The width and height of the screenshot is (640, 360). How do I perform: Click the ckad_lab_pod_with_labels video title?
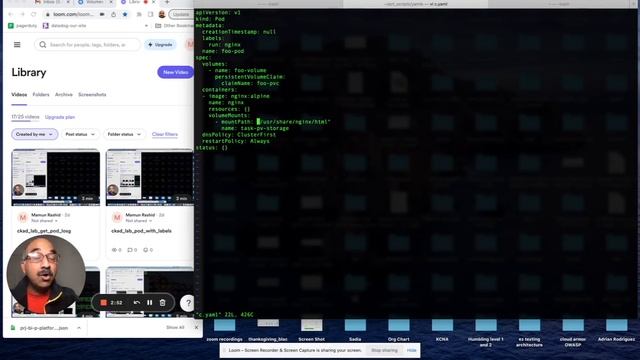tap(141, 231)
